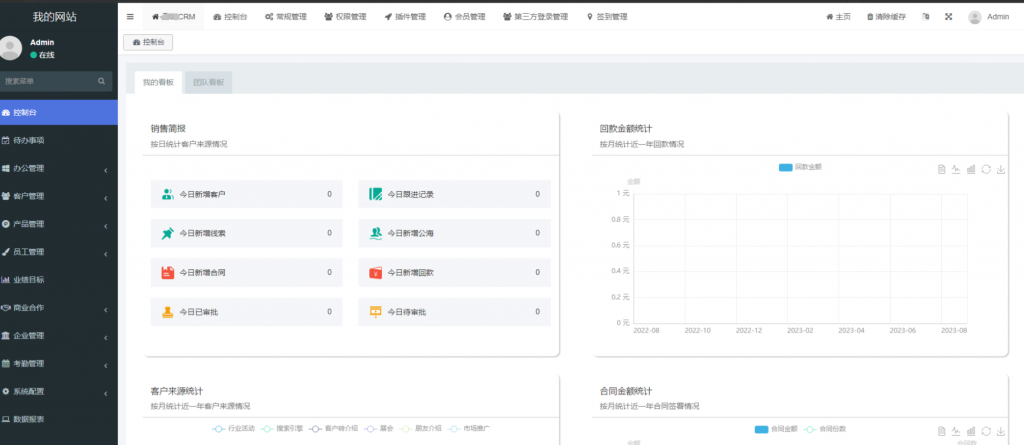1024x445 pixels.
Task: Expand 办公管理 sidebar menu
Action: pos(58,168)
